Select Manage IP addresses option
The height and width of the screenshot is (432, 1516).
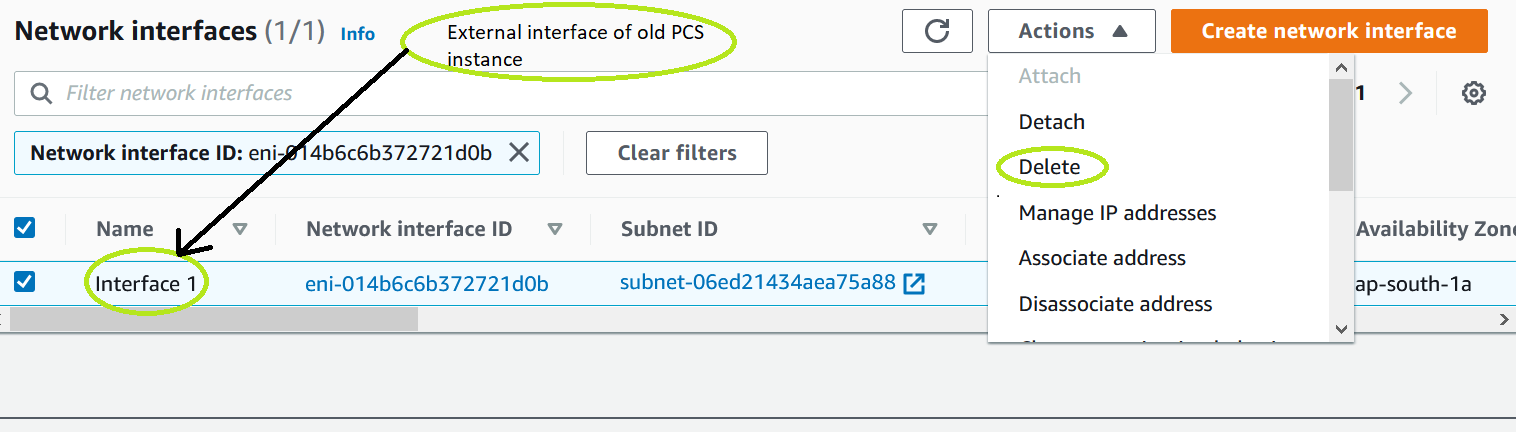click(x=1117, y=213)
